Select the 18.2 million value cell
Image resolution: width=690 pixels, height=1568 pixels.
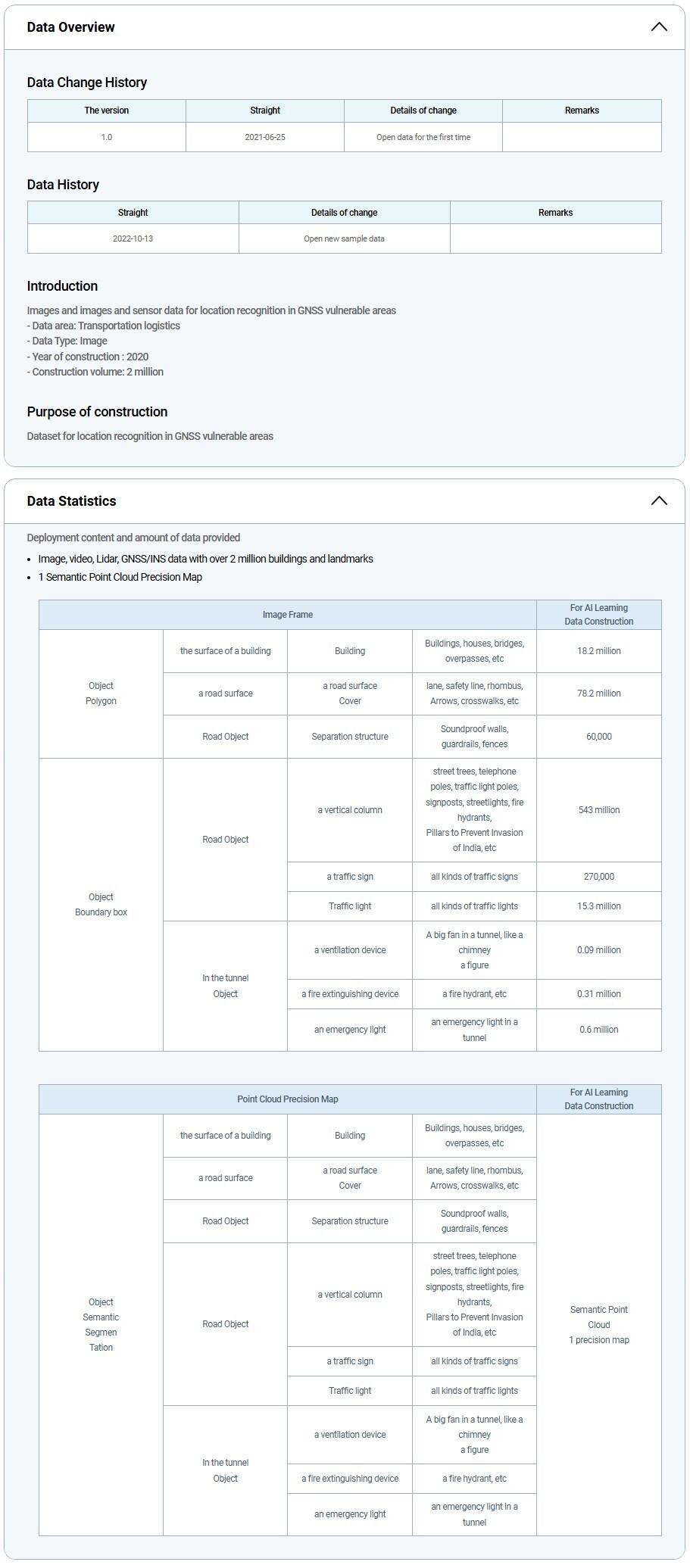pyautogui.click(x=598, y=651)
